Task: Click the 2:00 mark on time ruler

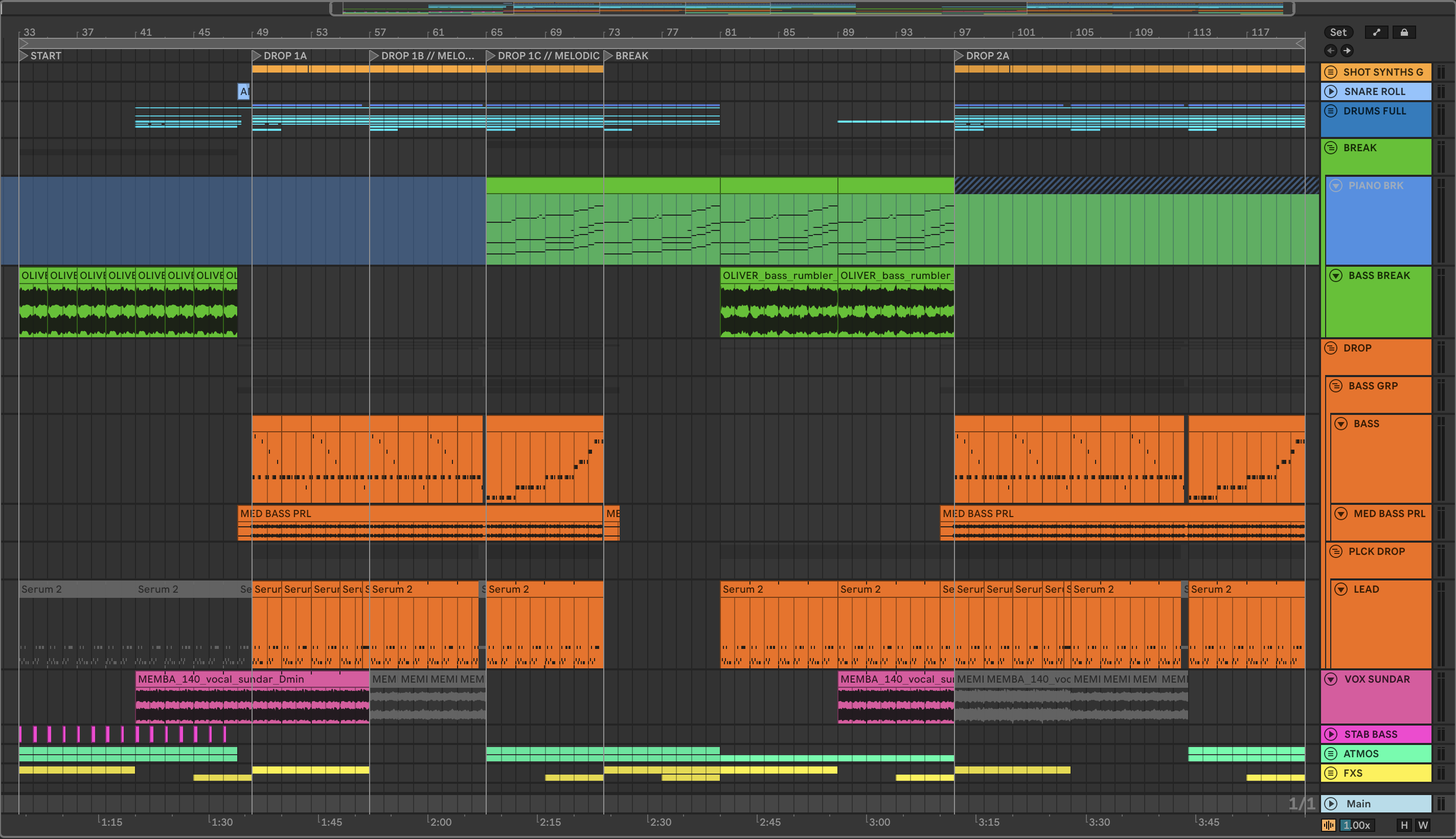Action: [440, 822]
